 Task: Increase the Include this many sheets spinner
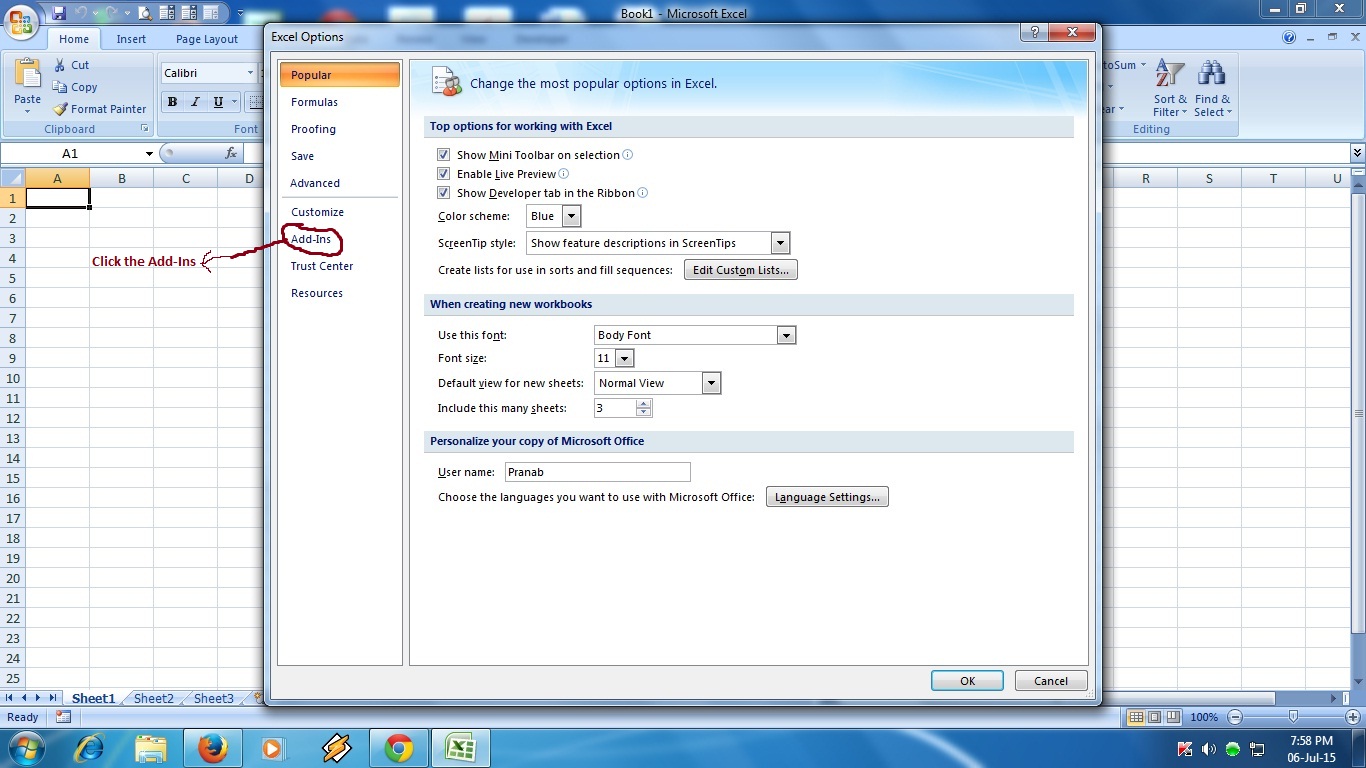644,403
